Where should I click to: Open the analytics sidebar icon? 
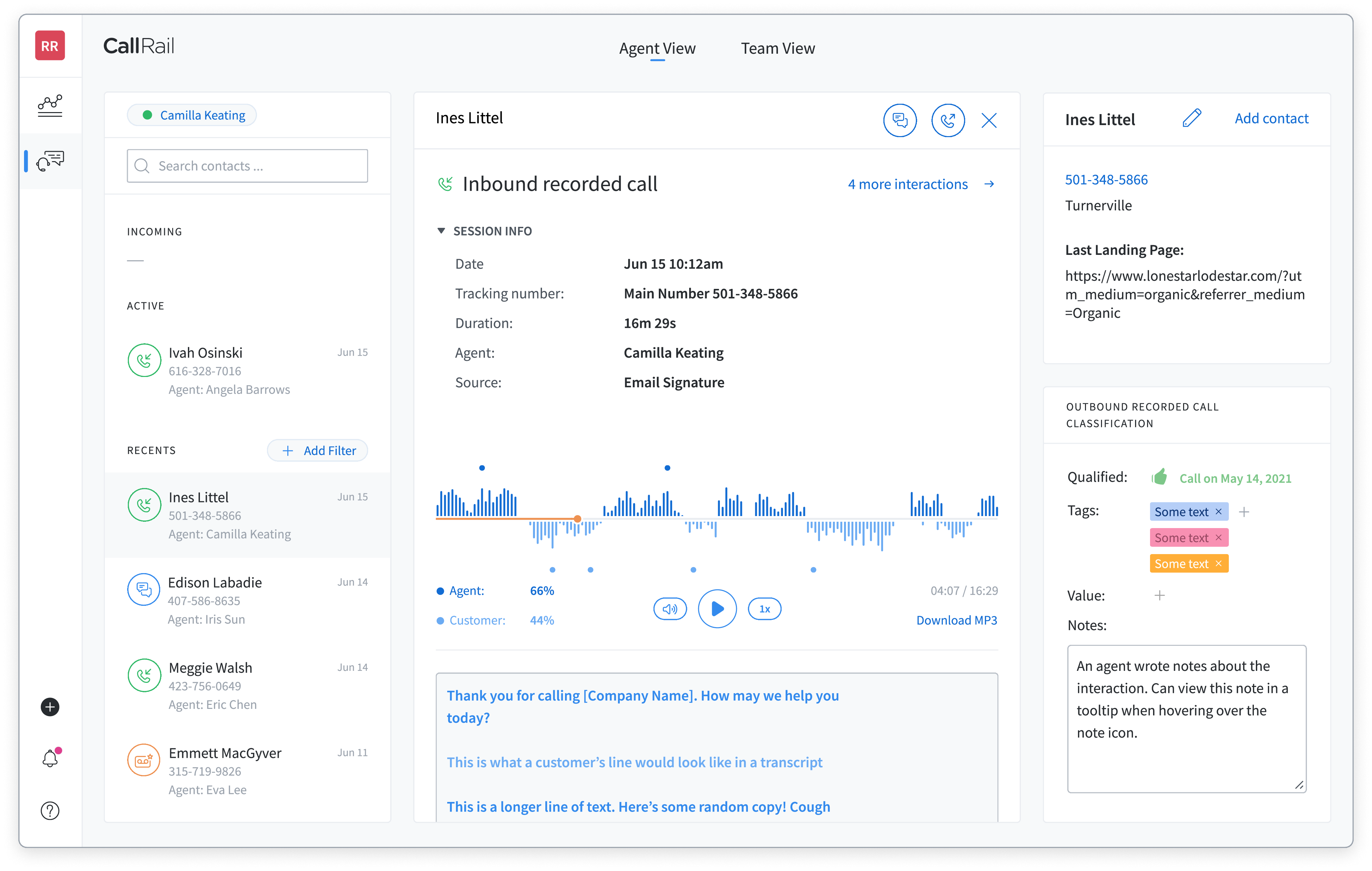point(50,106)
